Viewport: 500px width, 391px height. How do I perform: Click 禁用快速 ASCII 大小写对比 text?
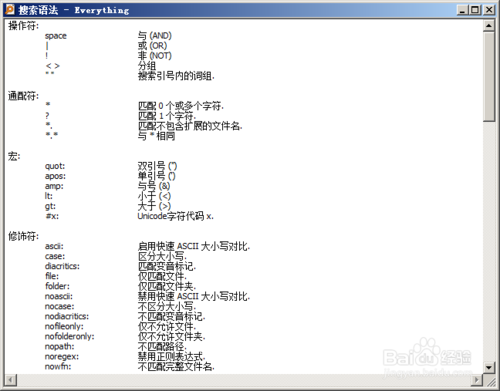pyautogui.click(x=194, y=296)
